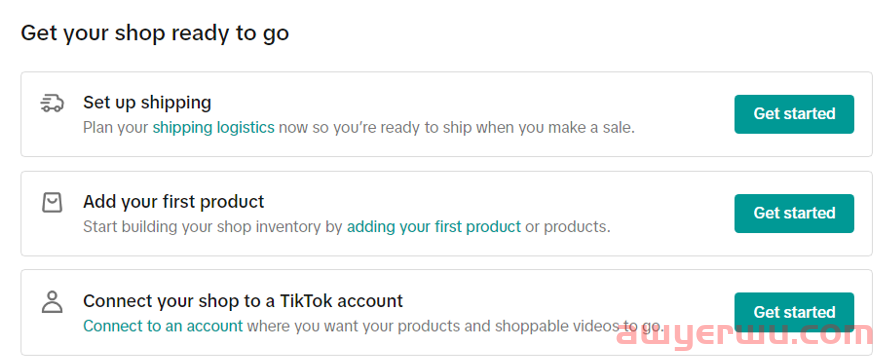Click the Plan your shipping description text

click(359, 127)
